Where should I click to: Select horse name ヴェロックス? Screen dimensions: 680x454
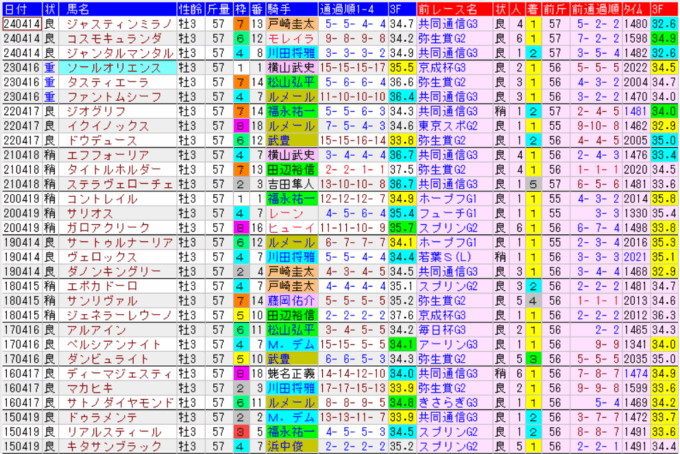click(x=102, y=257)
